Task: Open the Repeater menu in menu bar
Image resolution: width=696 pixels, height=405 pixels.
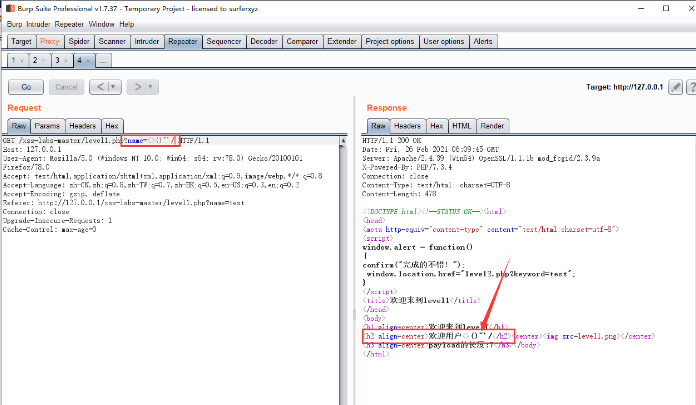Action: click(69, 24)
